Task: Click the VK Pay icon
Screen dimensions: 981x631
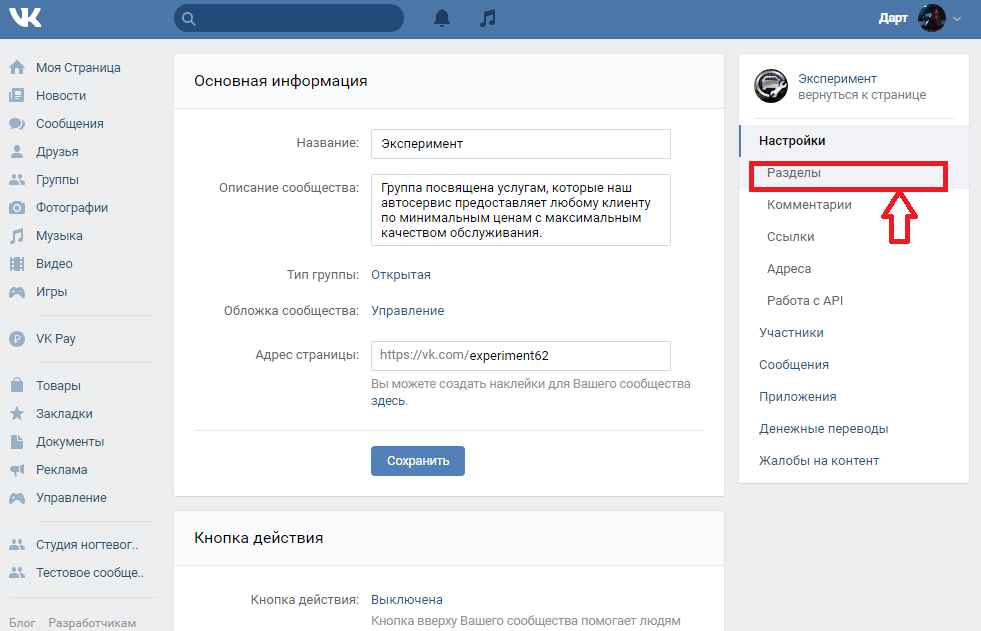Action: 17,339
